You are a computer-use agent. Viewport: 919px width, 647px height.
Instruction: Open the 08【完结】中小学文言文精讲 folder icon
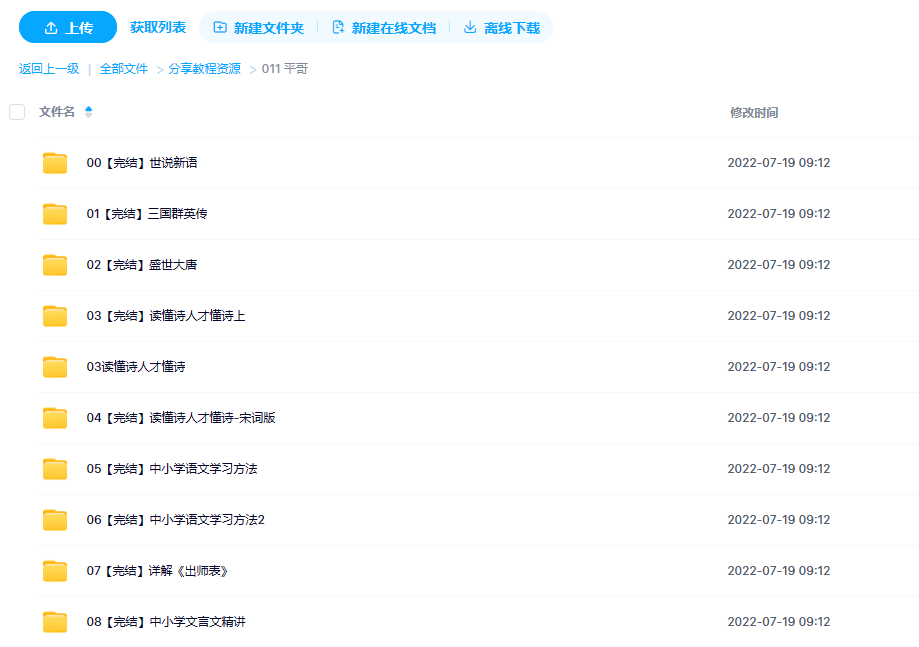click(x=54, y=621)
